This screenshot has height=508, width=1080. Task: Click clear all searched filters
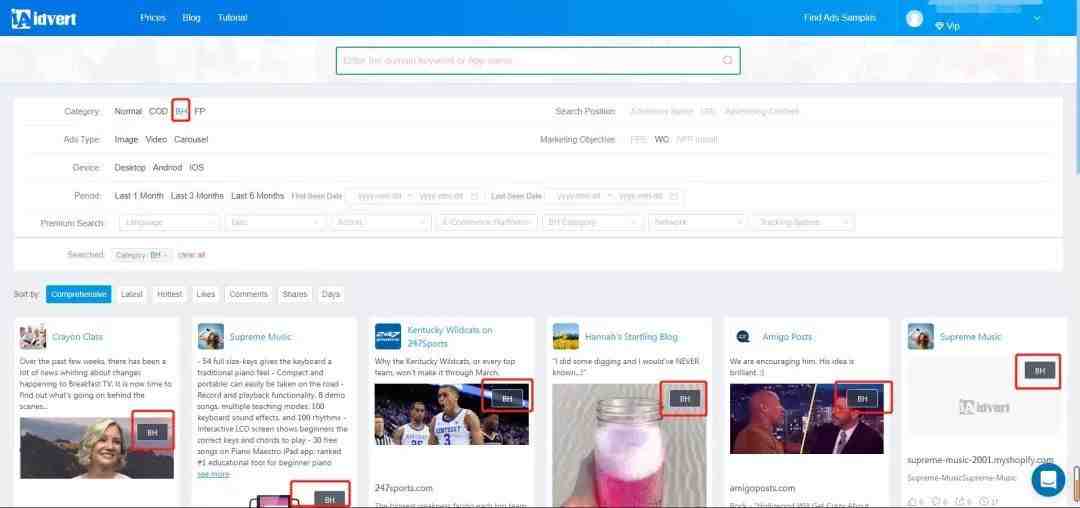pos(191,255)
